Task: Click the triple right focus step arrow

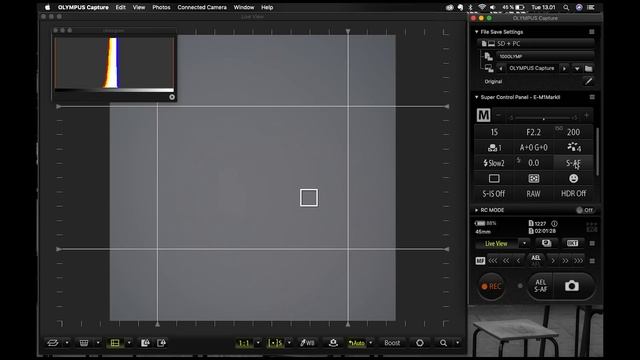Action: (x=579, y=260)
